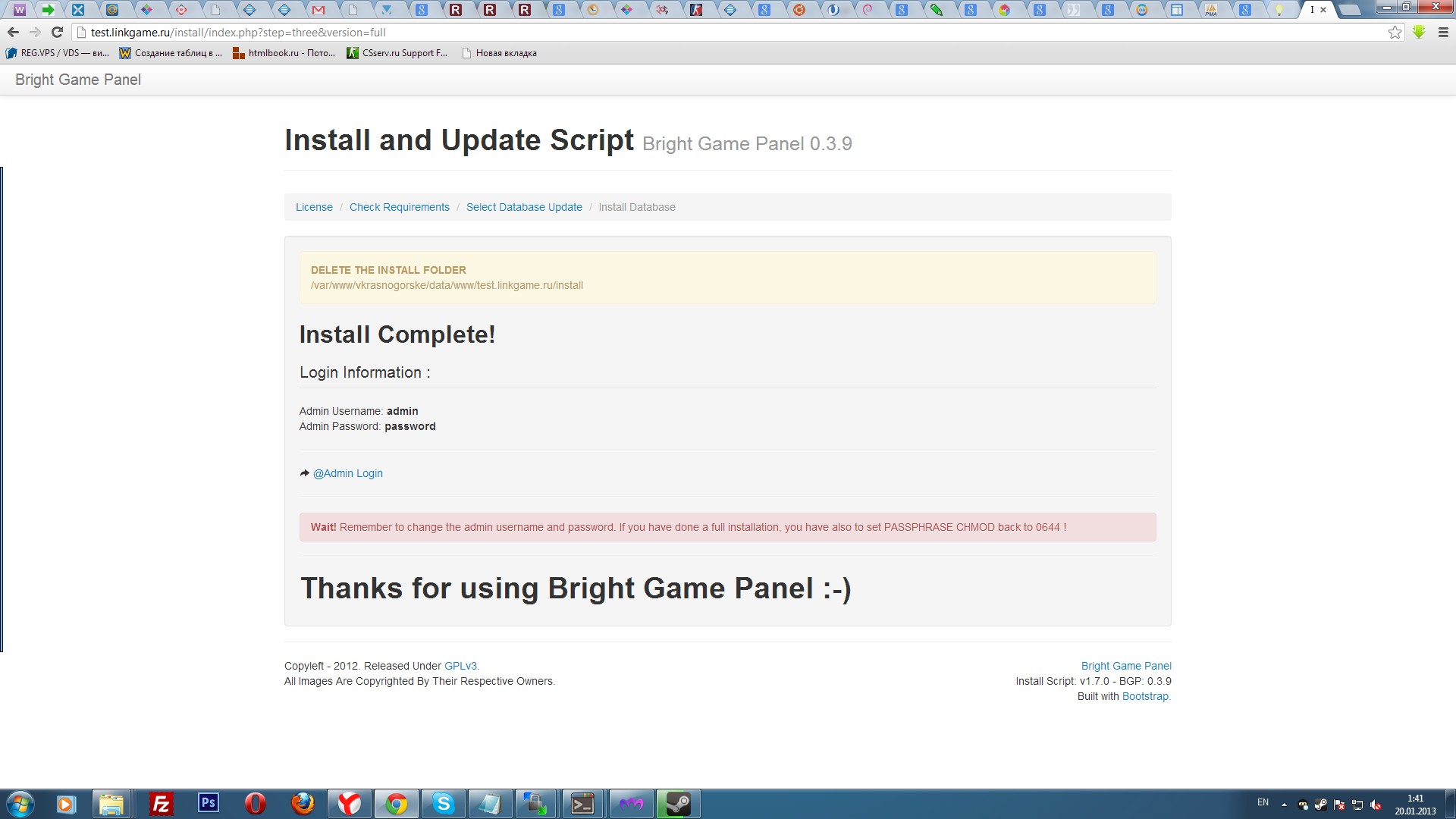Viewport: 1456px width, 819px height.
Task: Open Steam from the taskbar
Action: pyautogui.click(x=678, y=804)
